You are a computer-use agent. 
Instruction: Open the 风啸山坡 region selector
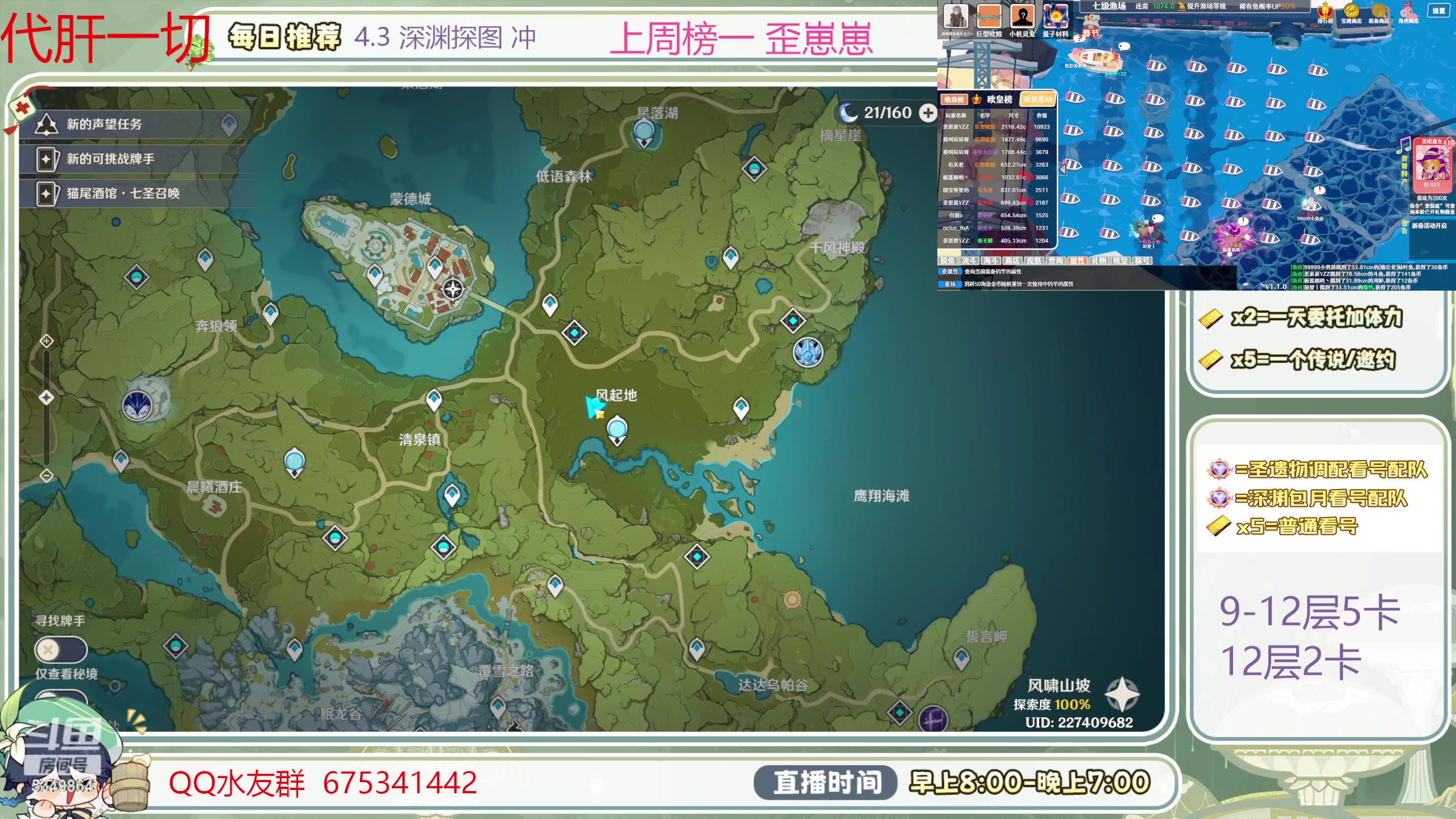pos(1058,685)
